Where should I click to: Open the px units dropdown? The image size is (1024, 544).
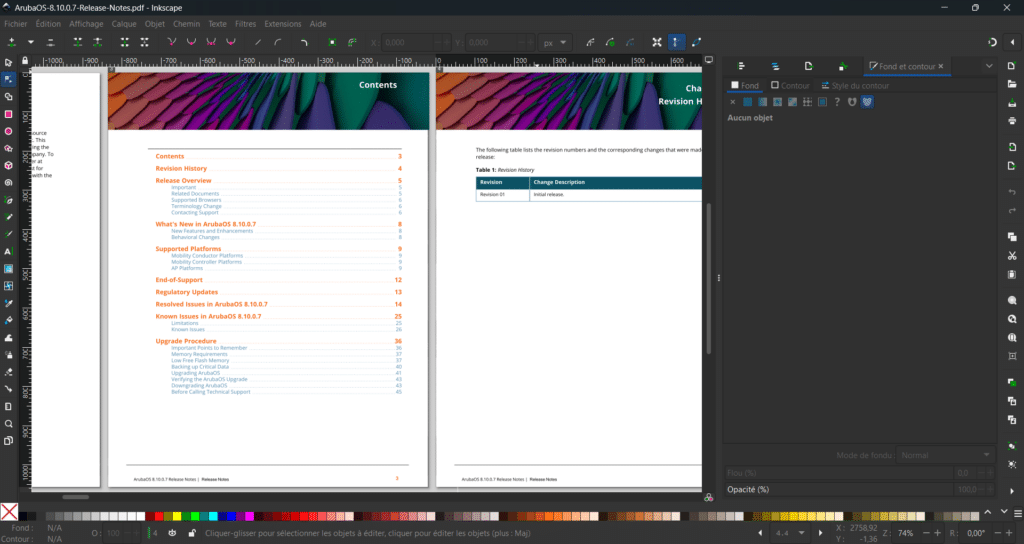coord(554,42)
